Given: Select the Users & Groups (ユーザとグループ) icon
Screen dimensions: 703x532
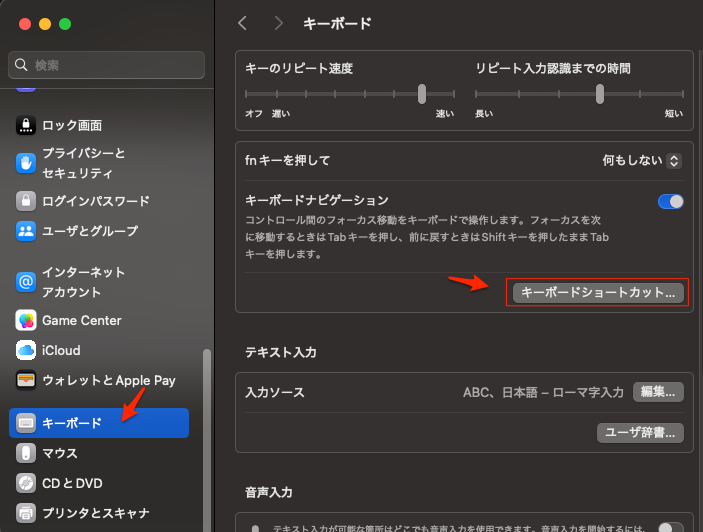Looking at the screenshot, I should click(26, 231).
